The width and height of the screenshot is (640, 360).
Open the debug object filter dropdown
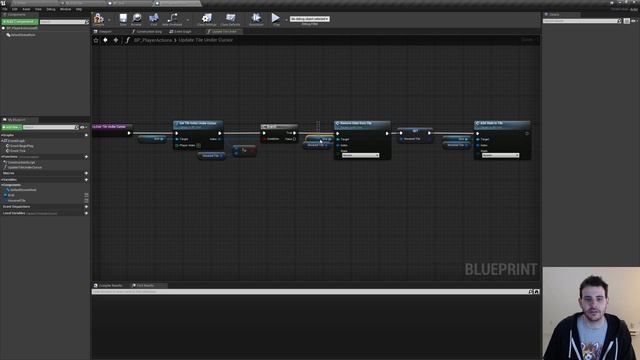click(x=309, y=19)
